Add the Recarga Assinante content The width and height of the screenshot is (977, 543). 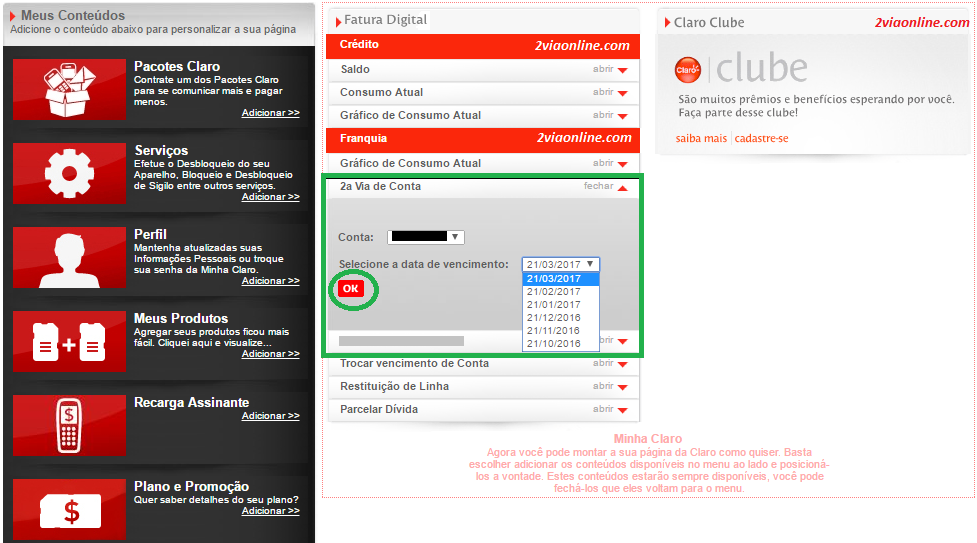click(x=270, y=416)
